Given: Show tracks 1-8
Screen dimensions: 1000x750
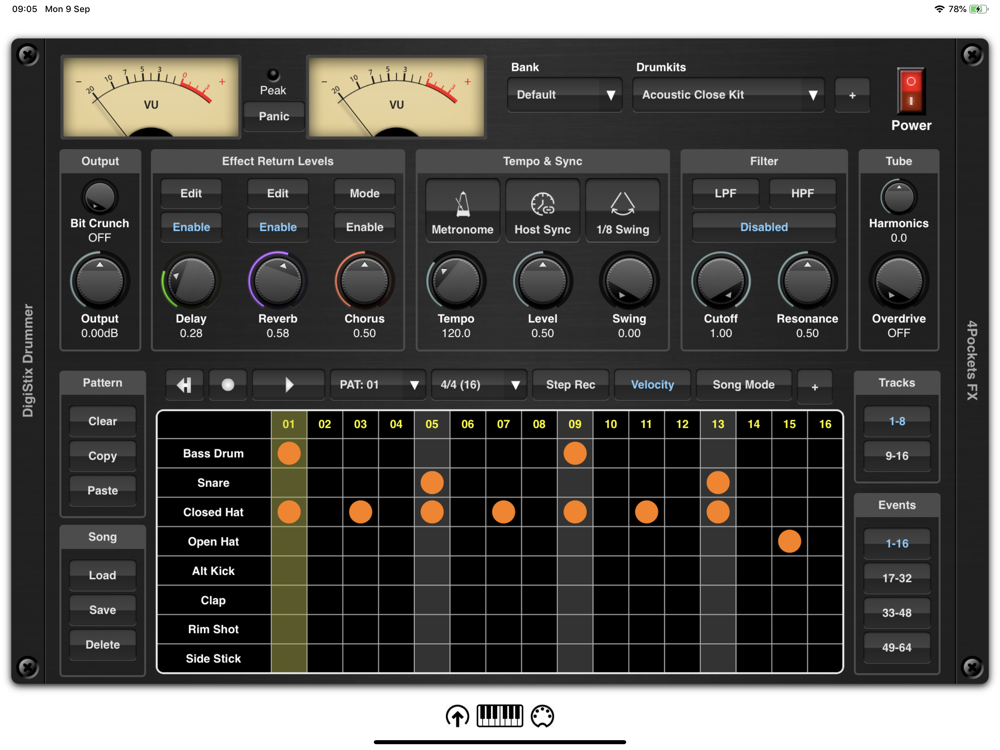Looking at the screenshot, I should [x=897, y=421].
